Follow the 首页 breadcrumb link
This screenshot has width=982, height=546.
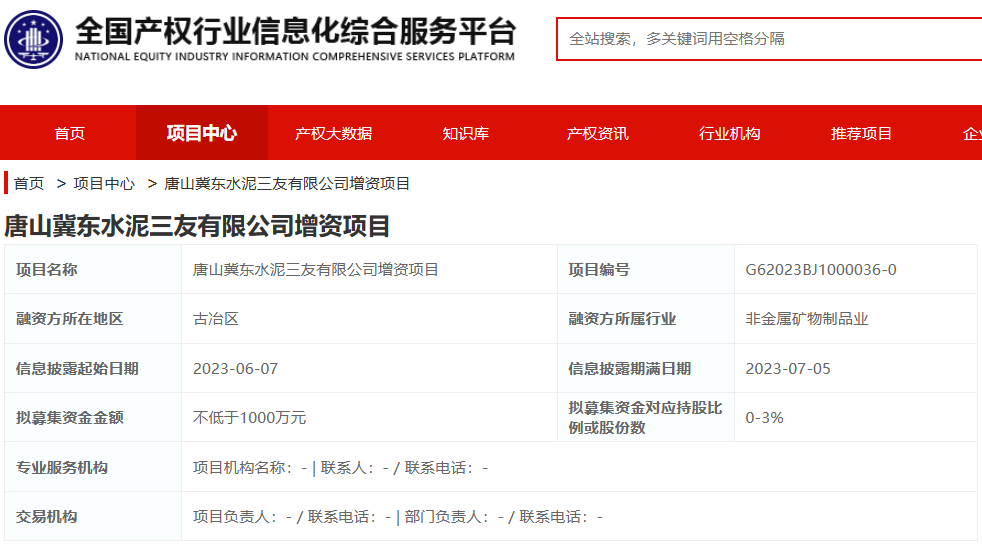pos(29,183)
